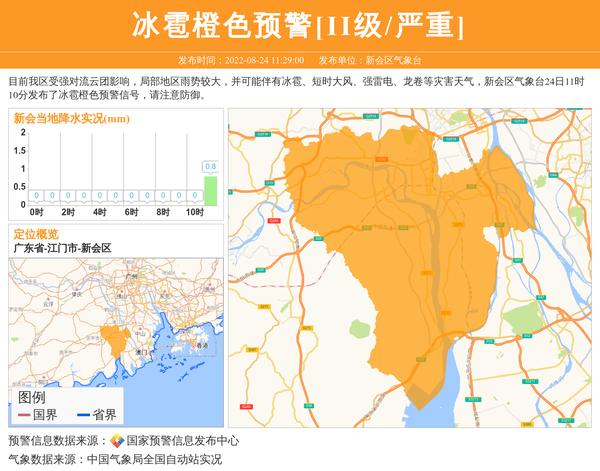
Task: Click the National Early Warning Center logo icon
Action: [x=117, y=441]
